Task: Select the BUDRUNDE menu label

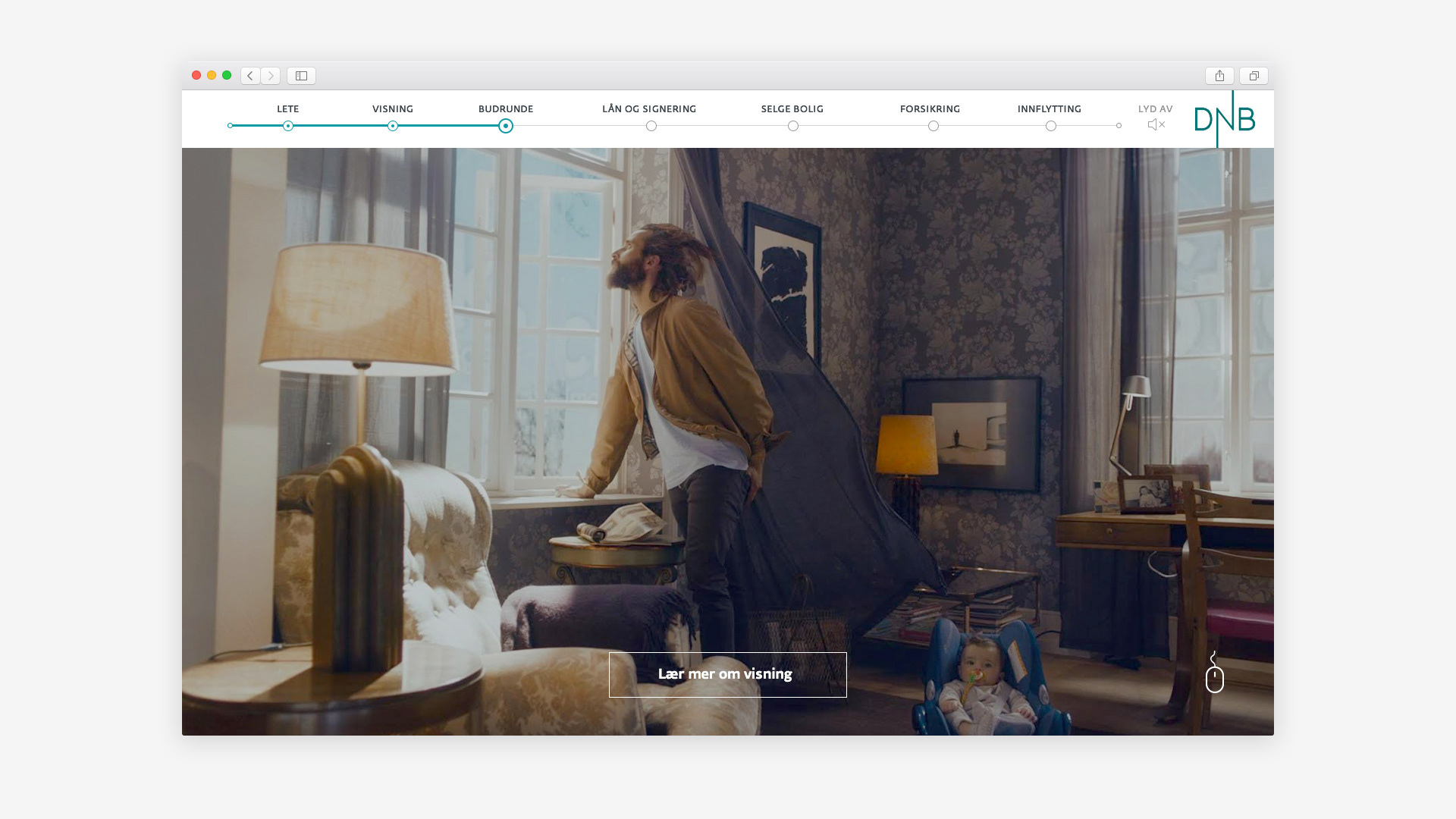Action: (x=506, y=109)
